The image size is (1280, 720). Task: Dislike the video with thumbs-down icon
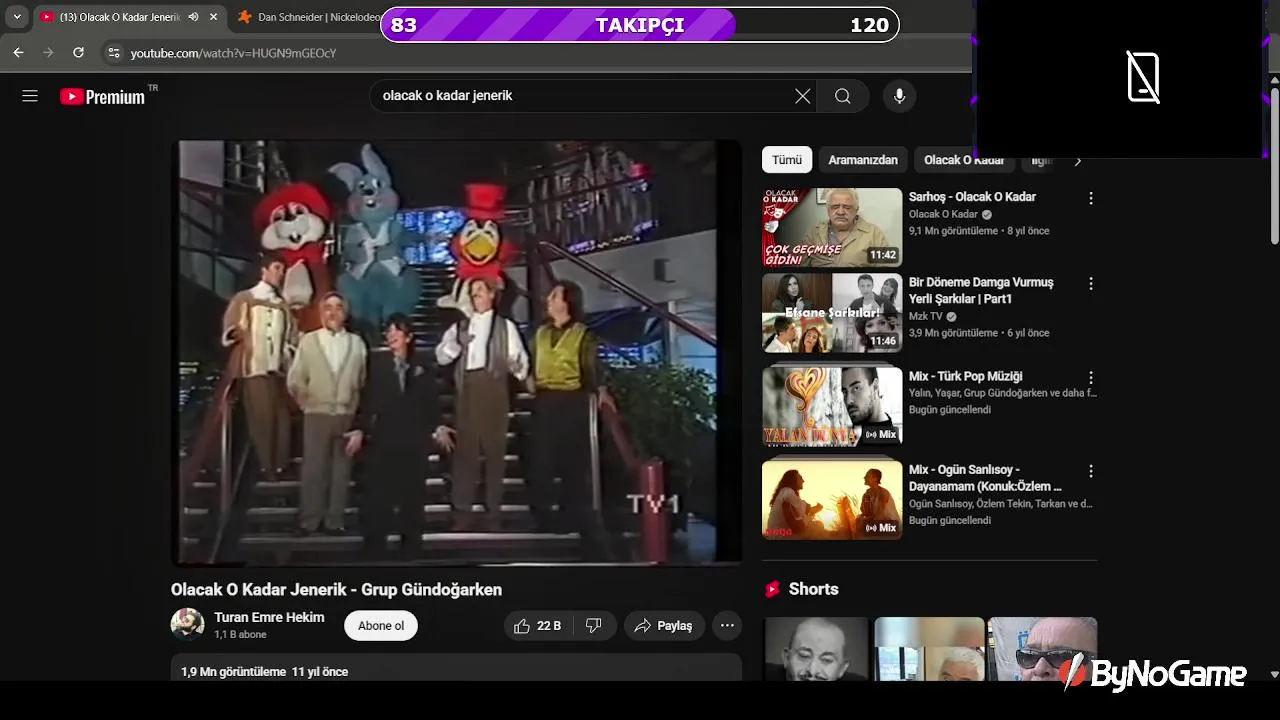(594, 626)
